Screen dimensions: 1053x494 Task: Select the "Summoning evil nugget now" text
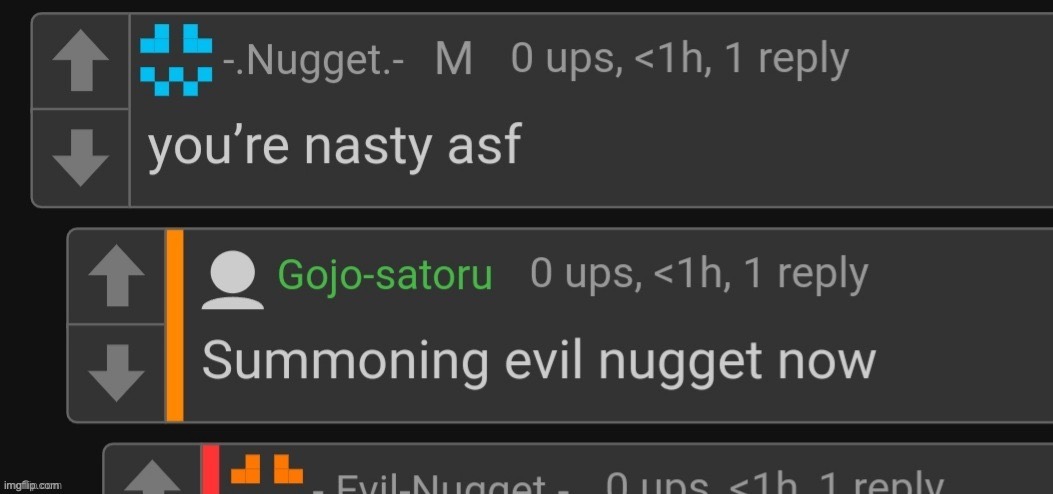tap(539, 361)
